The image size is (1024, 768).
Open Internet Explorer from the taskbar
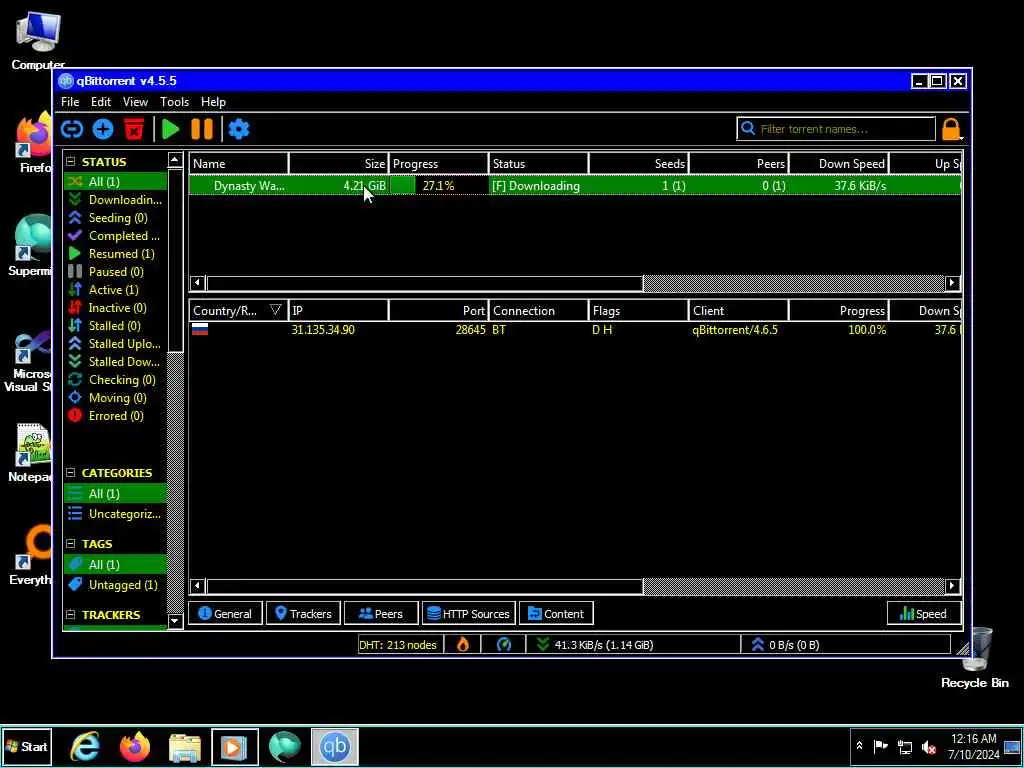click(x=85, y=746)
